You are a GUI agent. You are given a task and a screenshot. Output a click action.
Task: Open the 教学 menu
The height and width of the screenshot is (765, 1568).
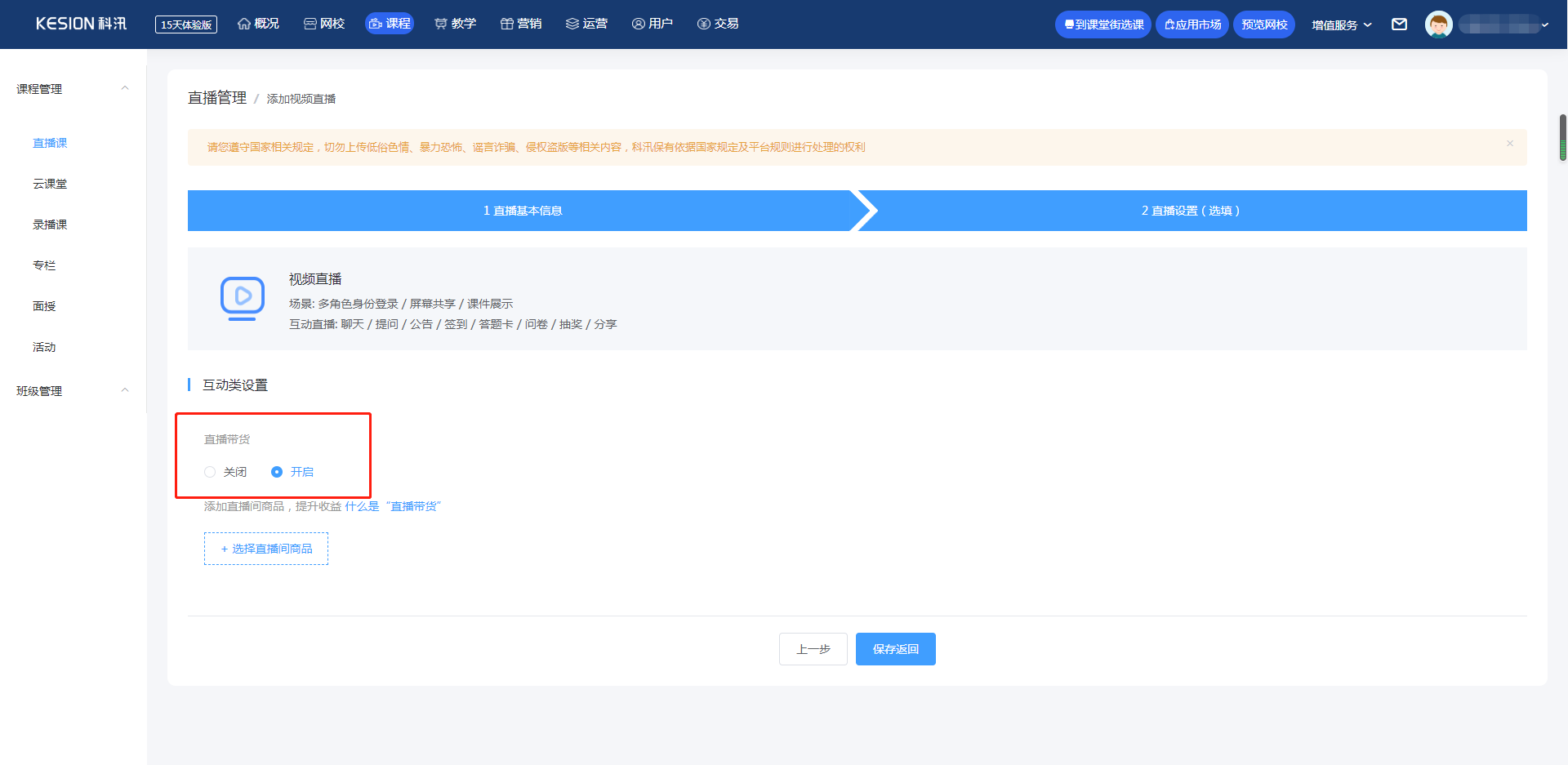[456, 24]
